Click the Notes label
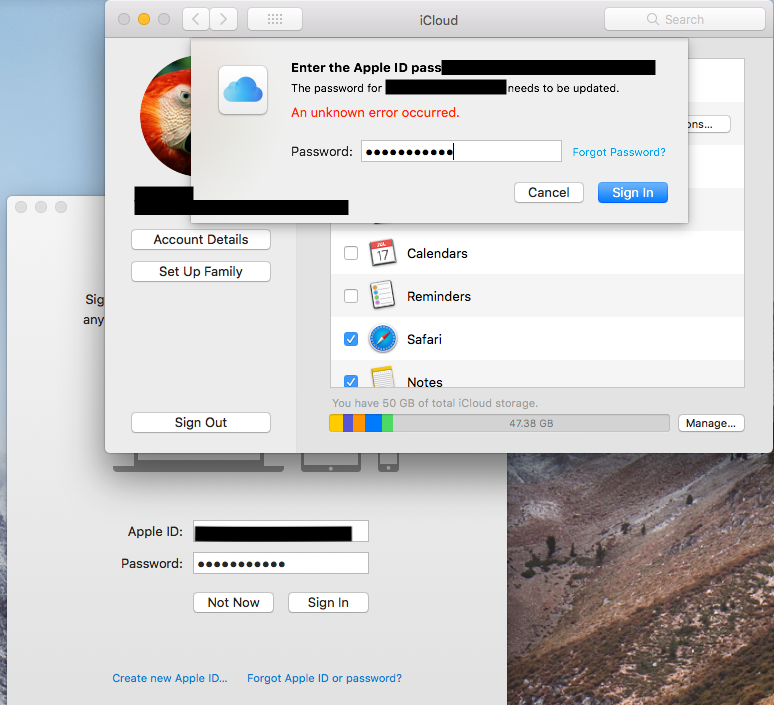The height and width of the screenshot is (705, 774). 425,382
